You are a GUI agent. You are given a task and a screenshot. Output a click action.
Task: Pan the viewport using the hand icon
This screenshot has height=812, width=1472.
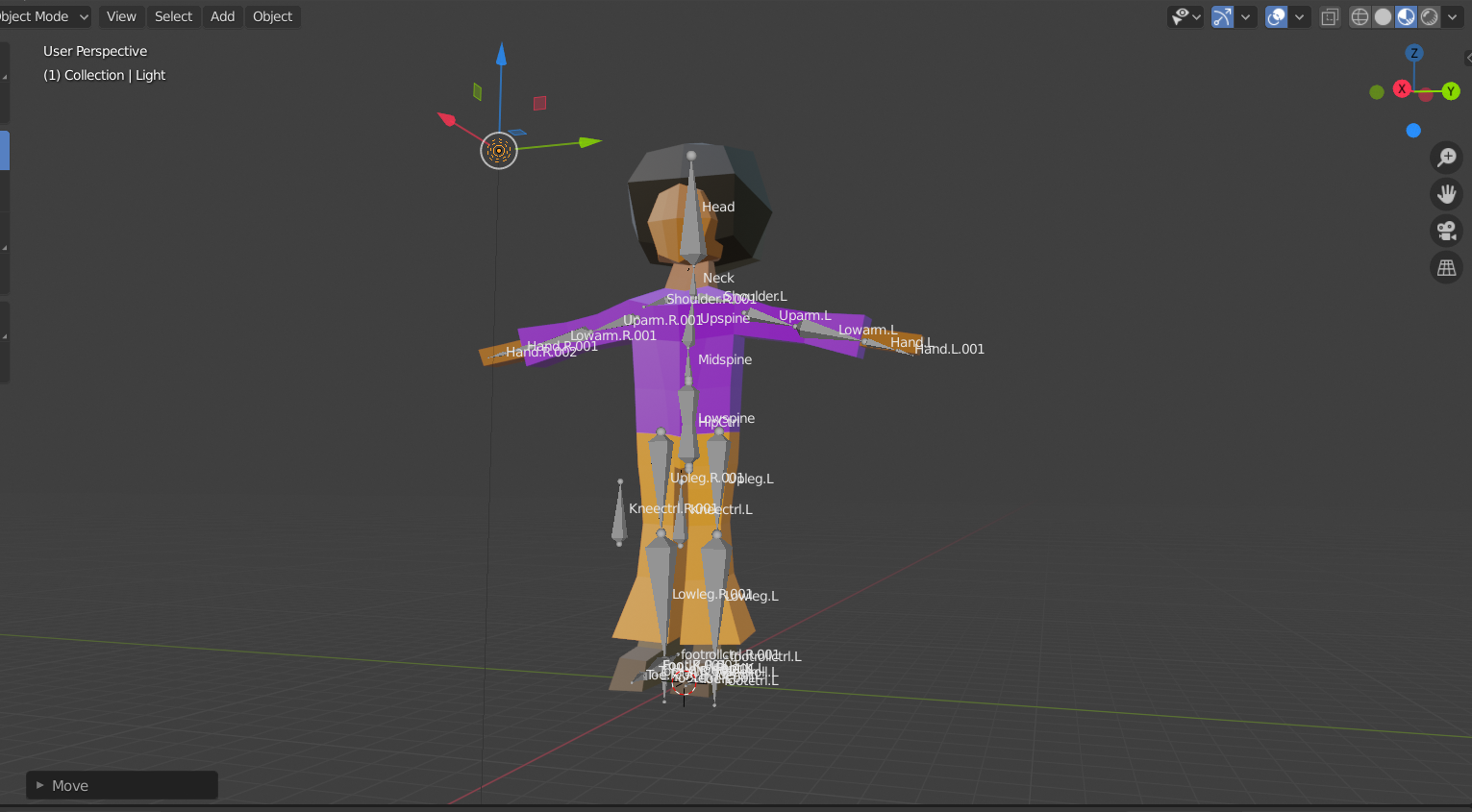click(x=1447, y=193)
